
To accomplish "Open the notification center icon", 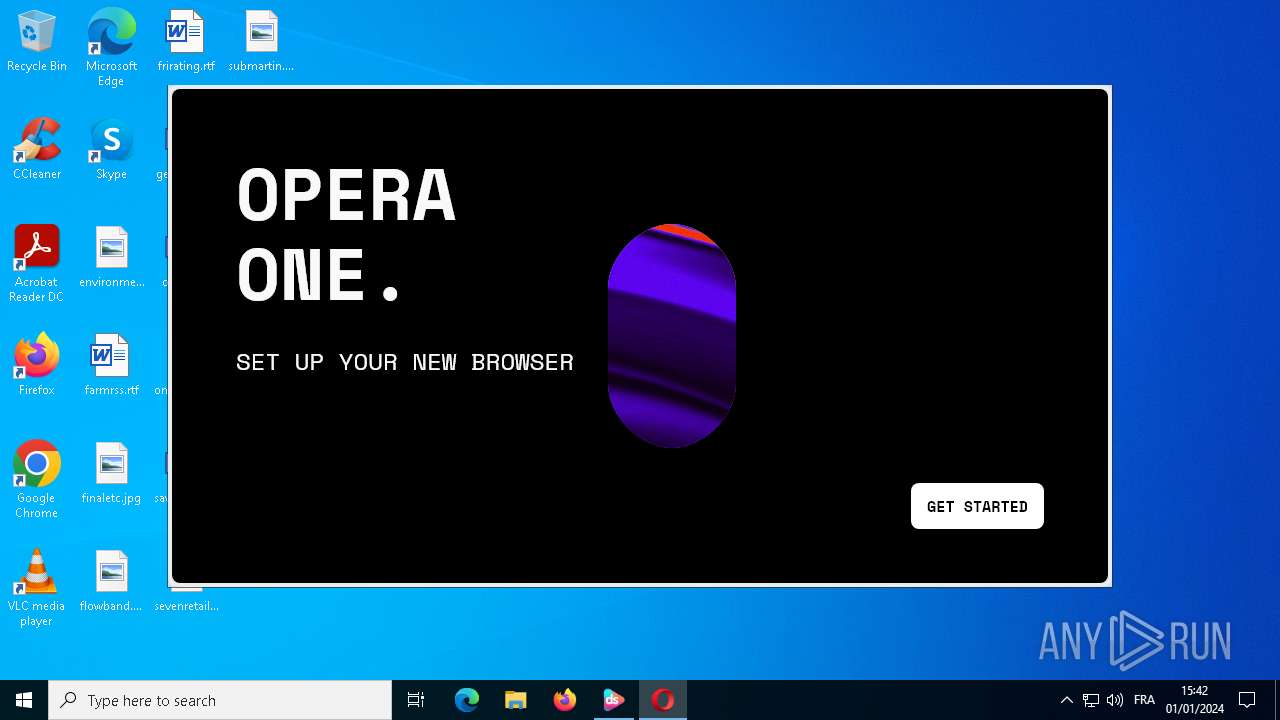I will (1247, 700).
